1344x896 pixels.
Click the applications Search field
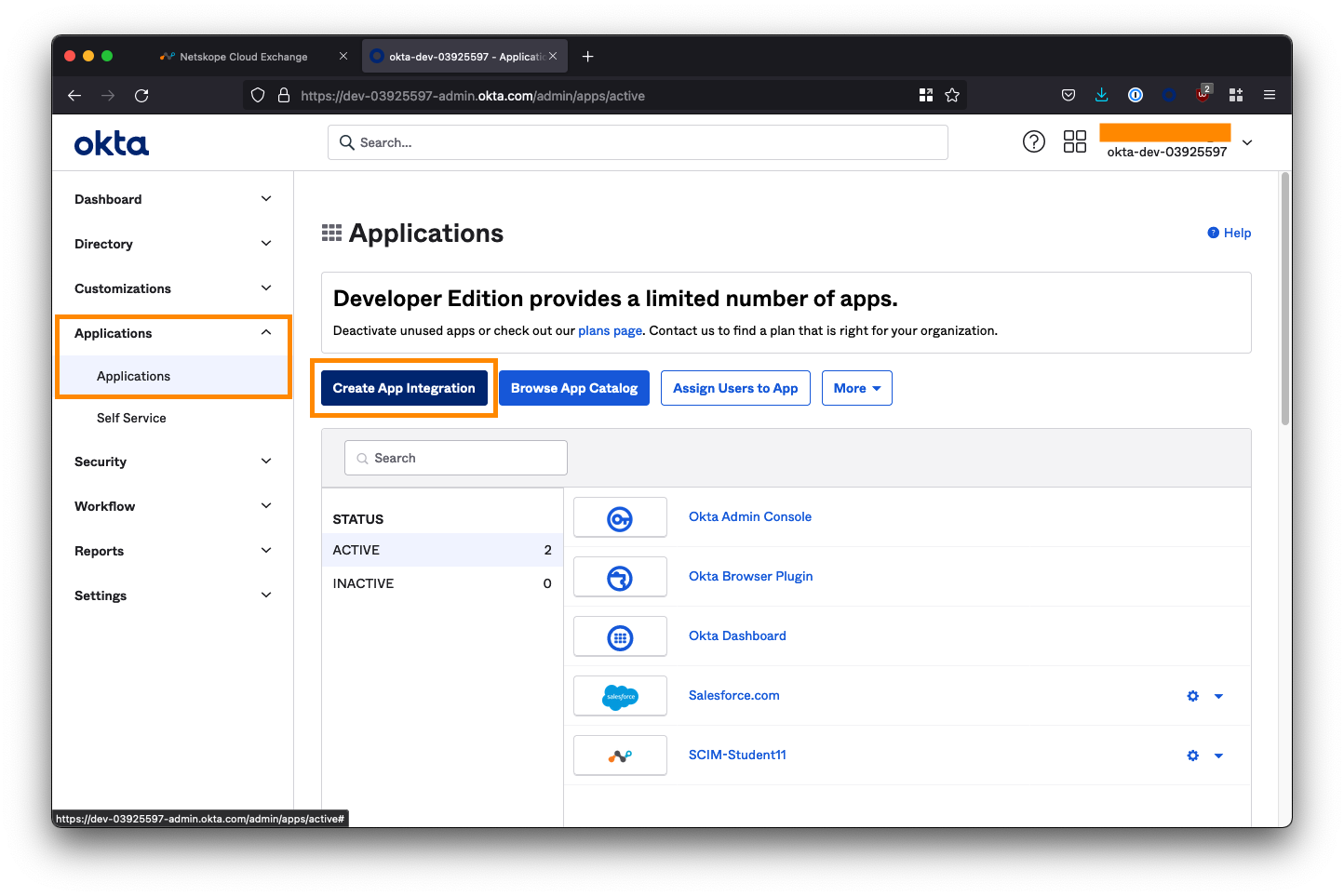(456, 458)
